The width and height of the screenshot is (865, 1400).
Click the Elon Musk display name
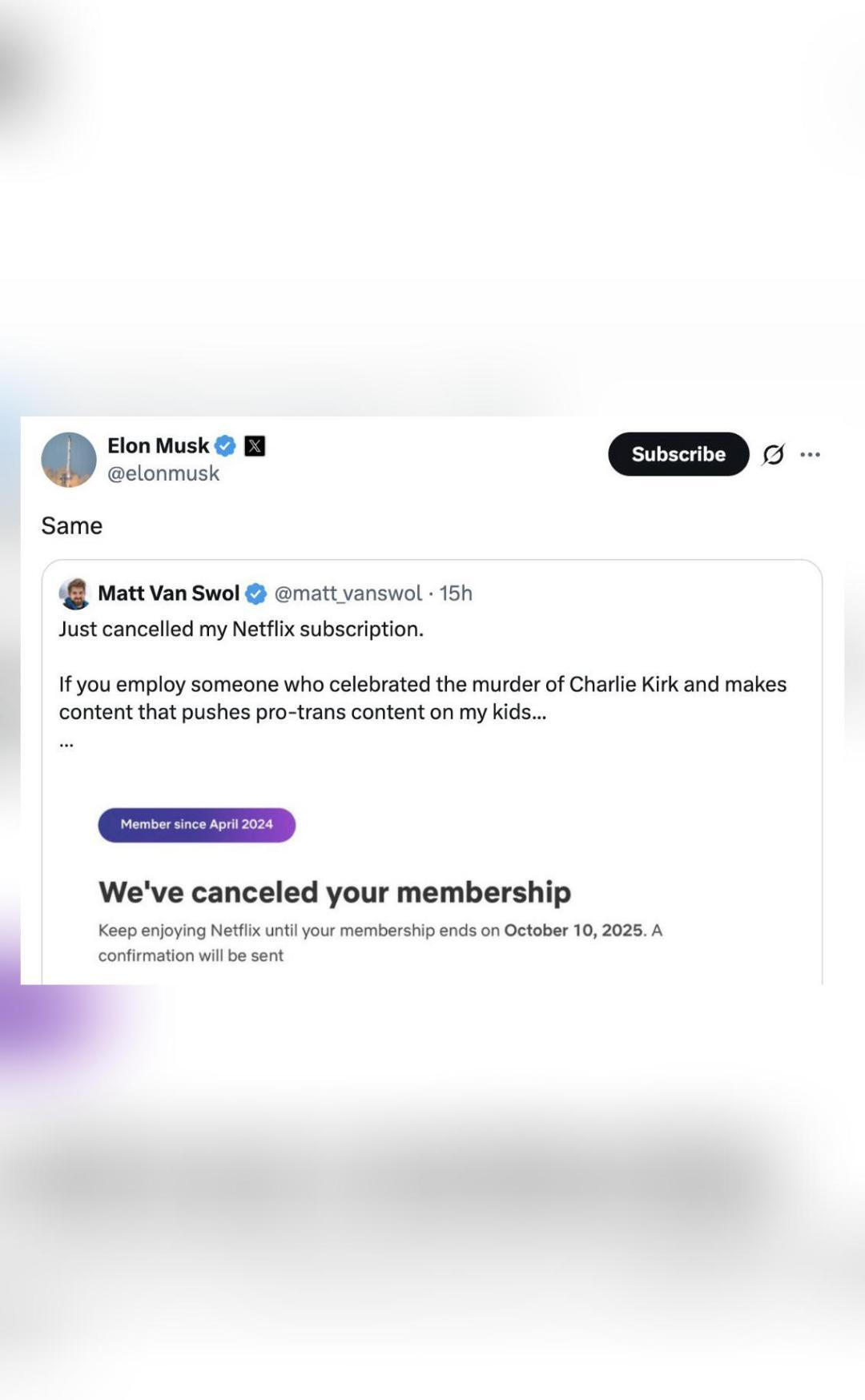158,445
